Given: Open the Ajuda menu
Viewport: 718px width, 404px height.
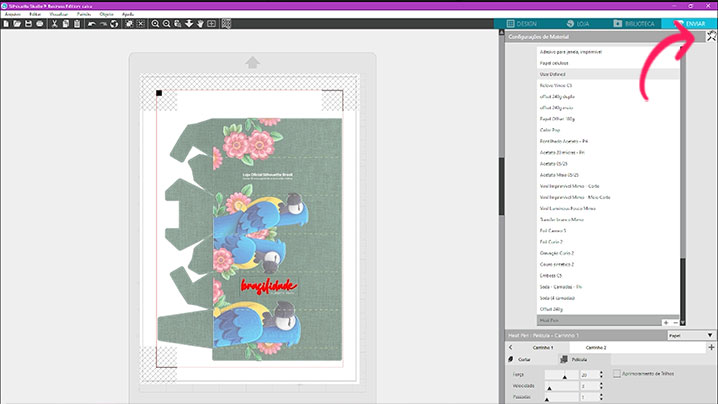Looking at the screenshot, I should [128, 14].
